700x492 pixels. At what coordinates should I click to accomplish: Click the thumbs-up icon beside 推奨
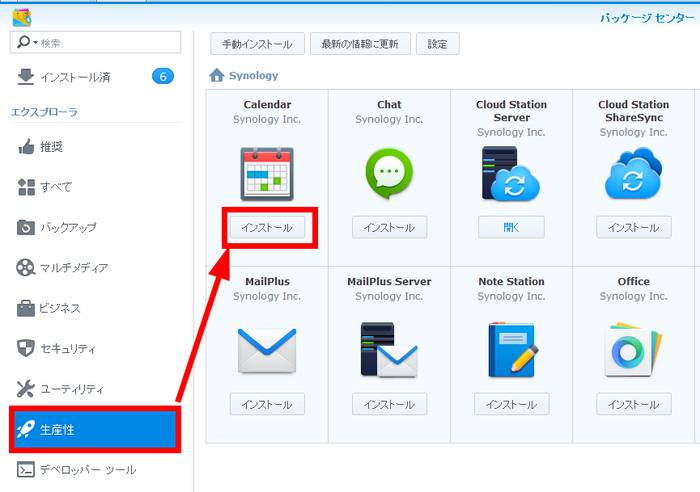[26, 146]
